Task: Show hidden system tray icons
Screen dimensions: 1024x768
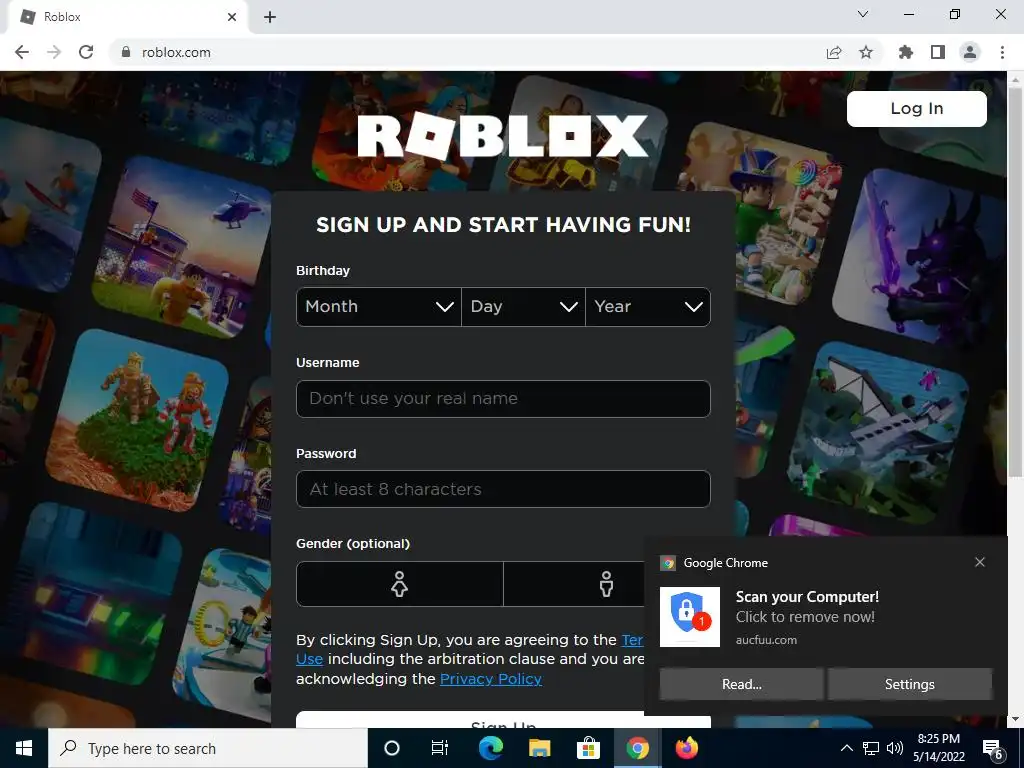Action: click(846, 748)
